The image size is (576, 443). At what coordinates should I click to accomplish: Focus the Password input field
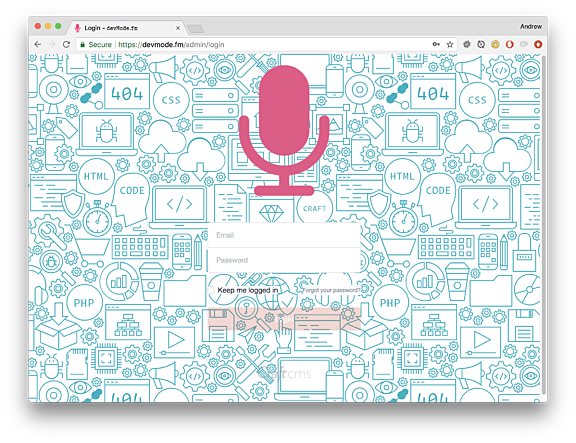tap(284, 260)
